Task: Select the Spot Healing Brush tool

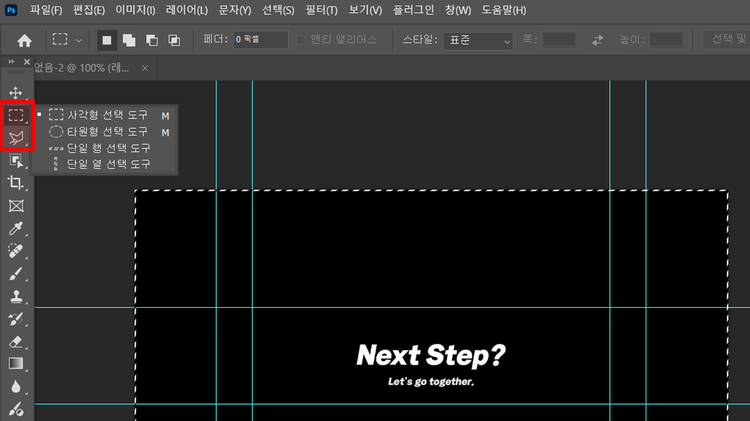Action: pyautogui.click(x=16, y=251)
